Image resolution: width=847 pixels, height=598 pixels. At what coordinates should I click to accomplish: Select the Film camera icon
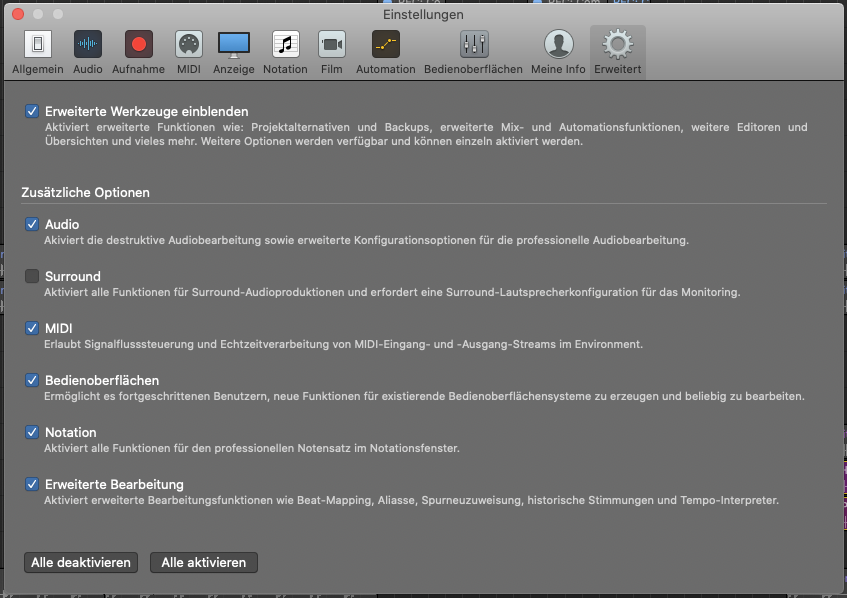click(x=332, y=44)
